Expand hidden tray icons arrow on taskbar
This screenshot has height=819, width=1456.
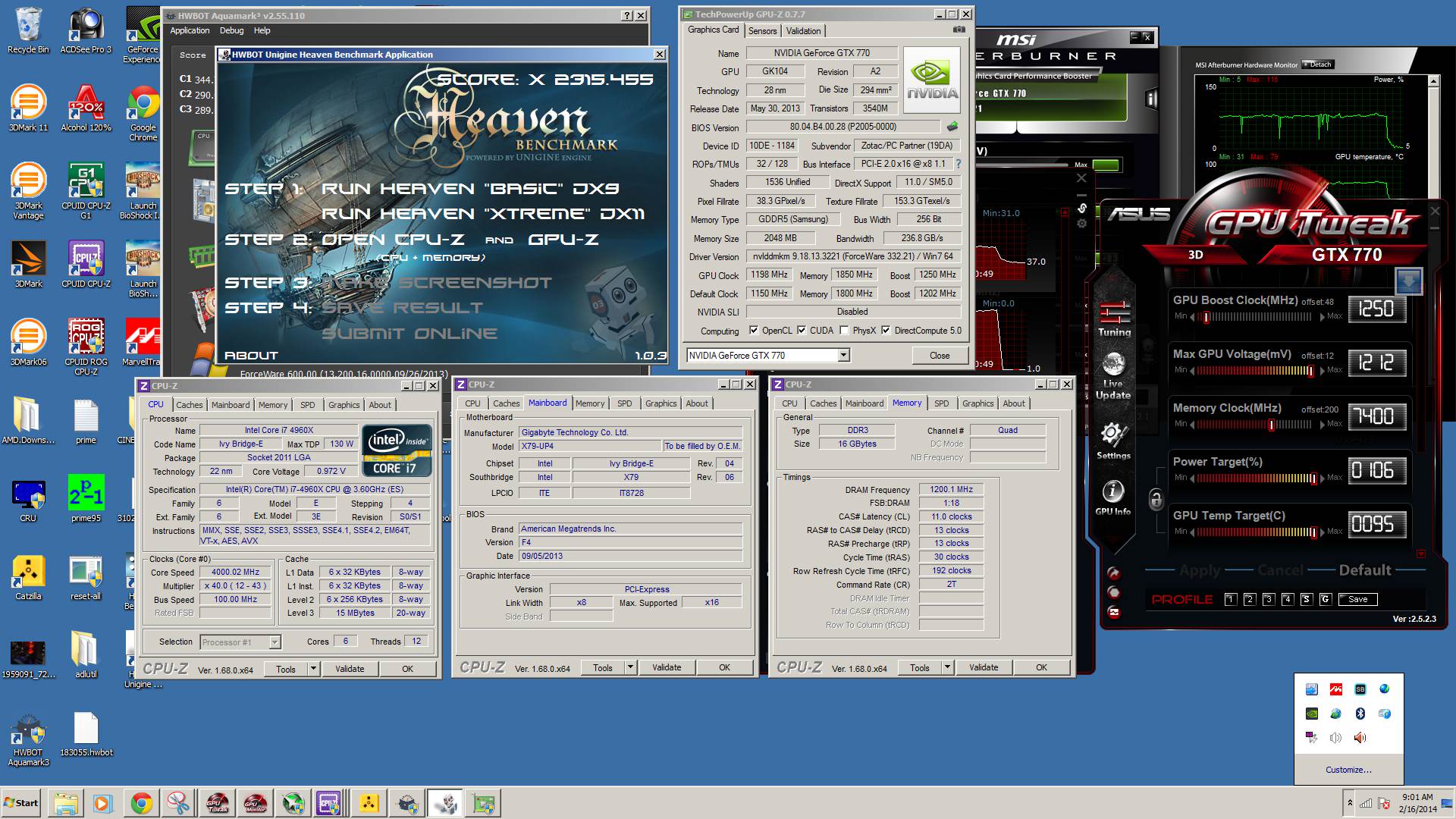pyautogui.click(x=1349, y=802)
